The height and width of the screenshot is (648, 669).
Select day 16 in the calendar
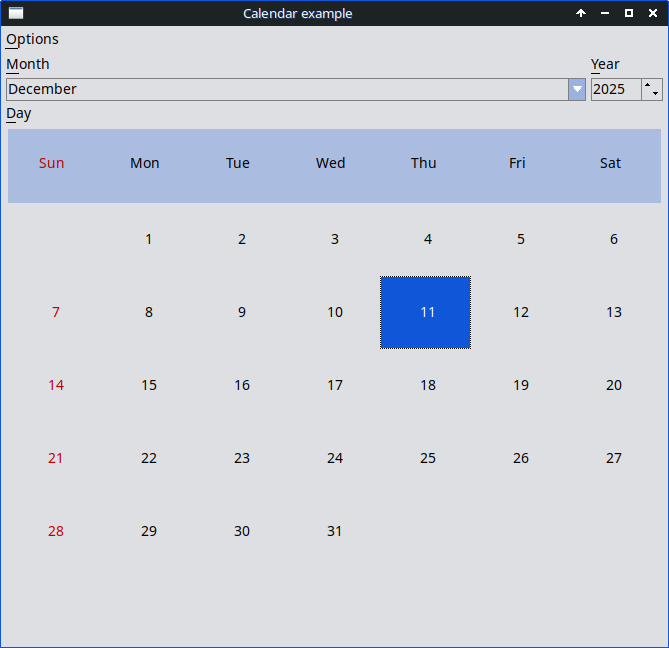[x=242, y=385]
